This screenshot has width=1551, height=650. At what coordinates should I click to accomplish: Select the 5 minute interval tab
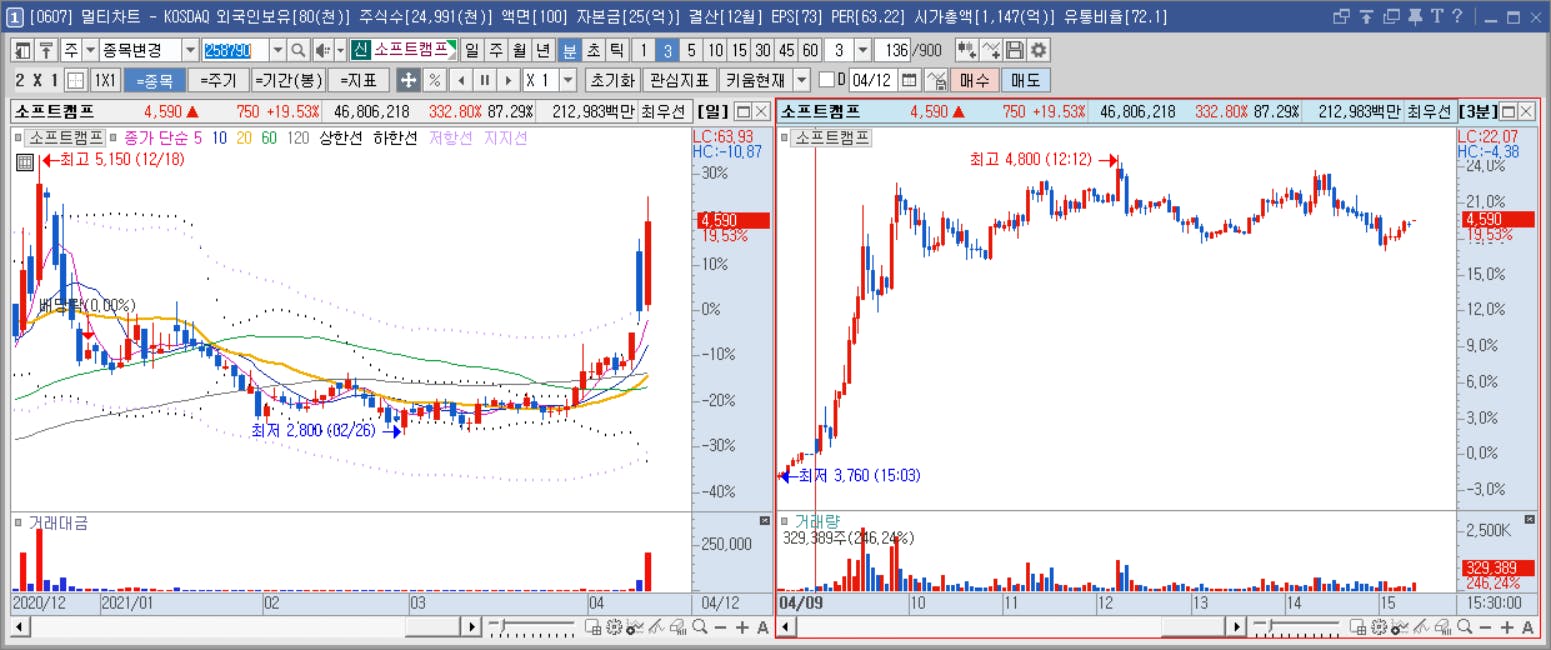coord(691,50)
